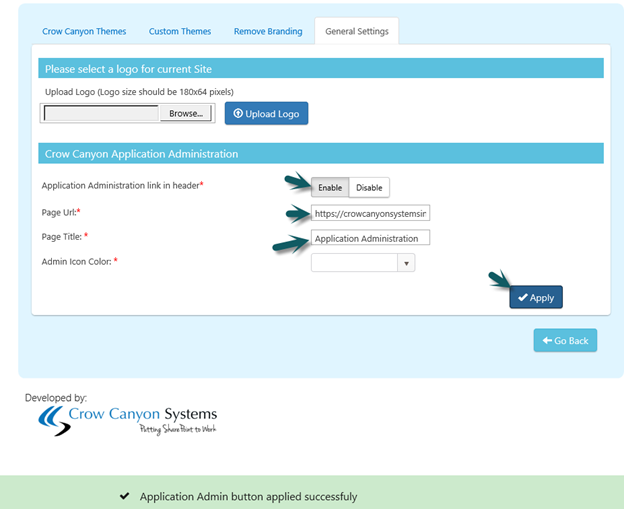Click the success message checkmark icon
The image size is (624, 509).
tap(125, 496)
